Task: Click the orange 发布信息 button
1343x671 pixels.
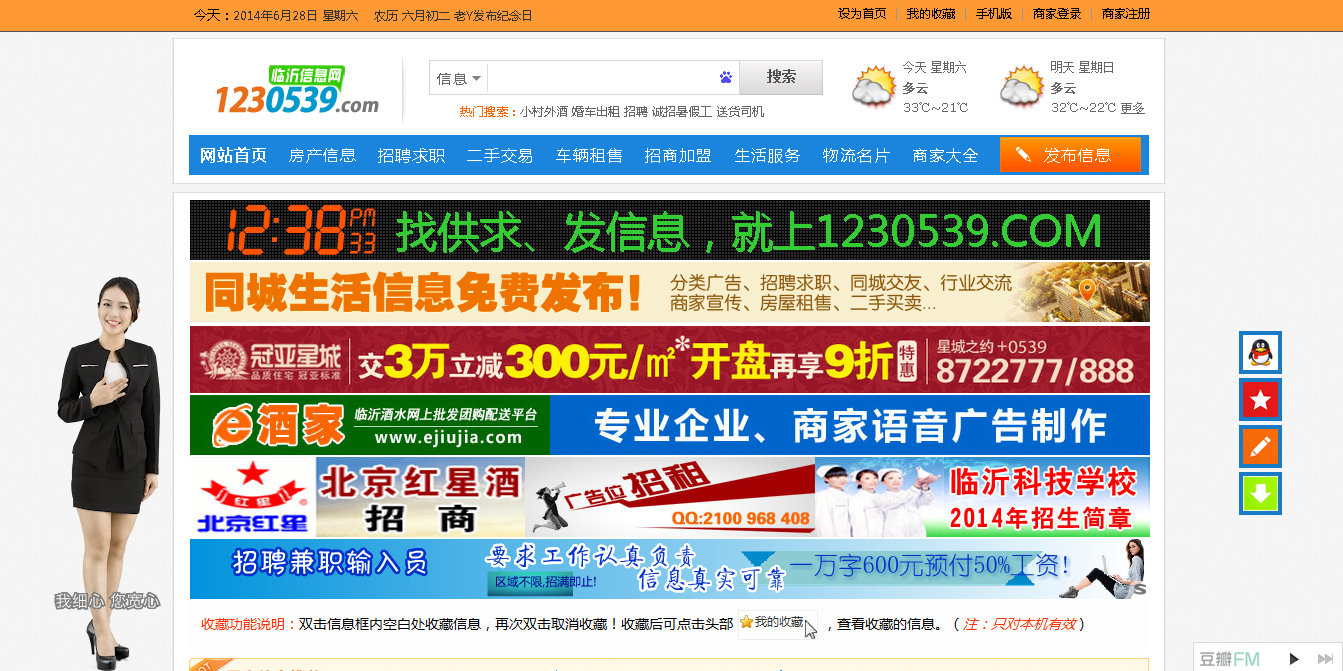Action: [x=1069, y=155]
